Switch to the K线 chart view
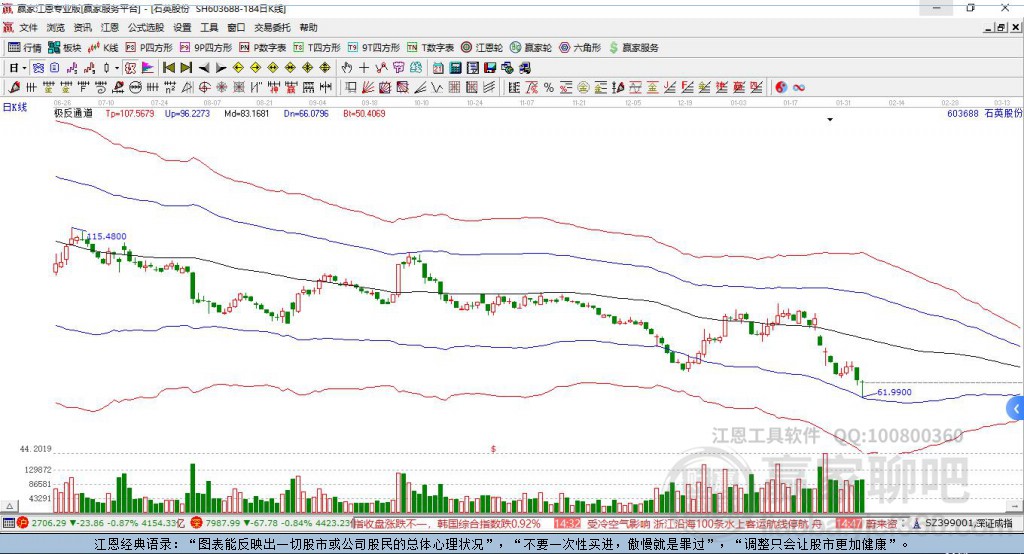 pos(103,48)
